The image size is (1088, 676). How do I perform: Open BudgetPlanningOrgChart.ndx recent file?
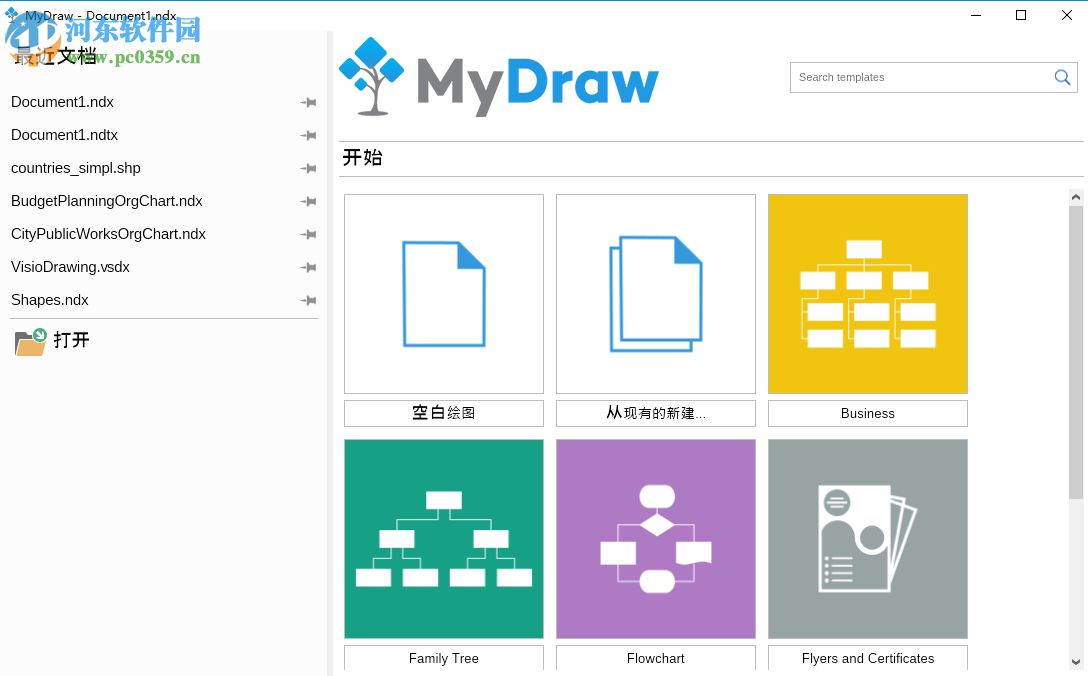point(106,201)
